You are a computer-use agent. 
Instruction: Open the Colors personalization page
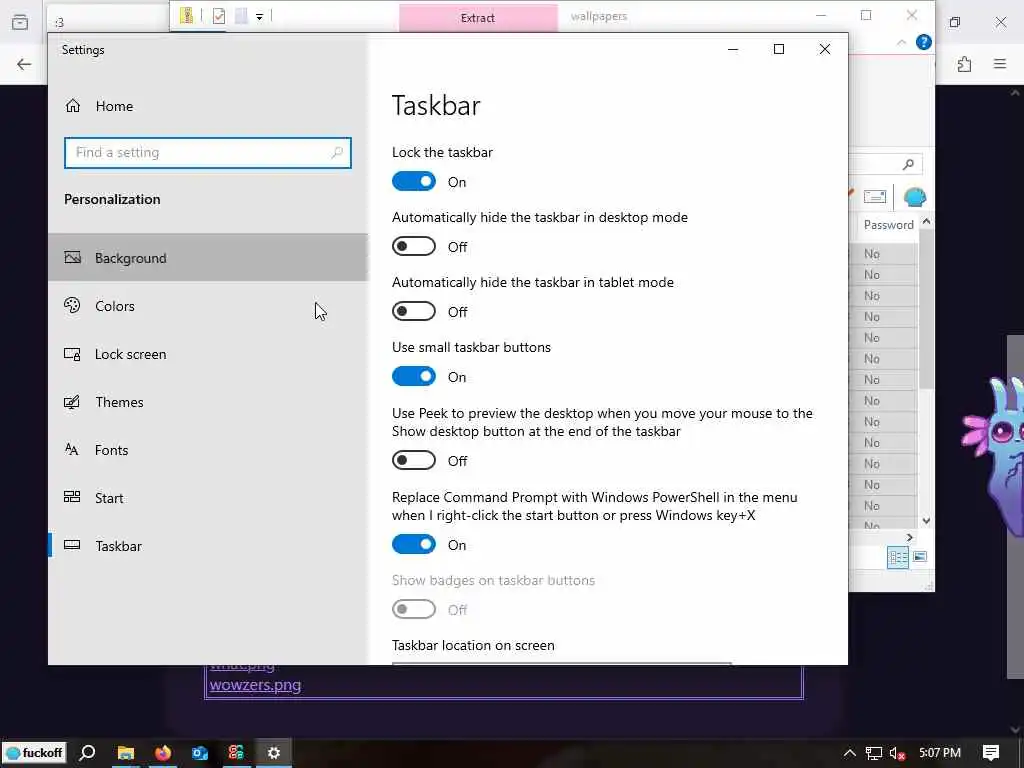208,306
